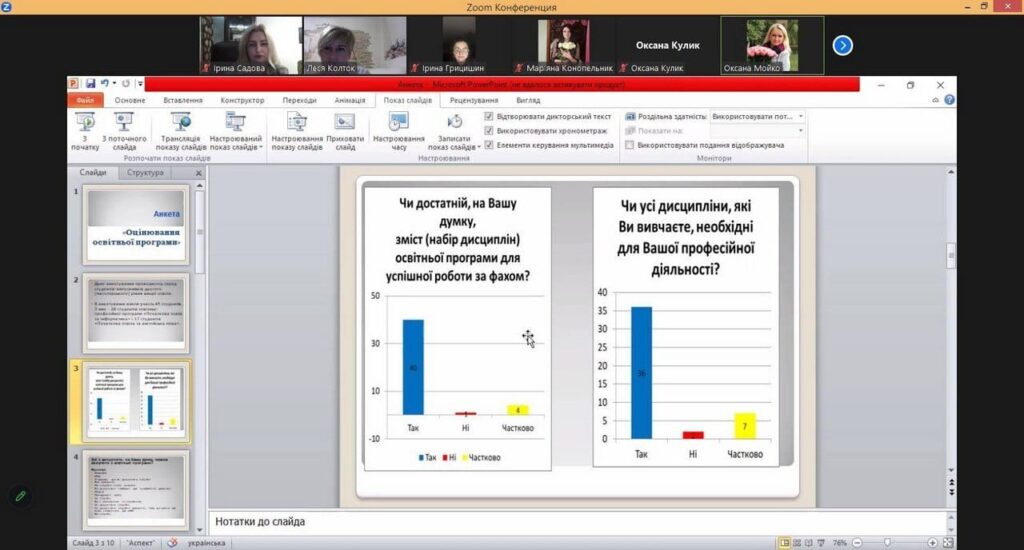Open the Структура outline tab

(146, 173)
